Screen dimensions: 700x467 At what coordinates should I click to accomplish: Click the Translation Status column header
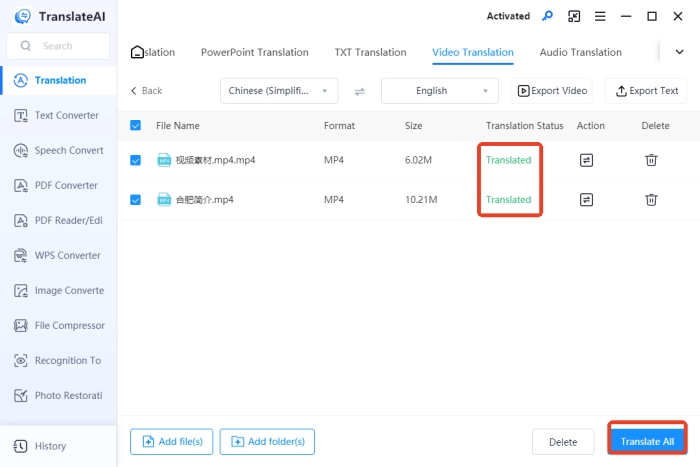[525, 125]
